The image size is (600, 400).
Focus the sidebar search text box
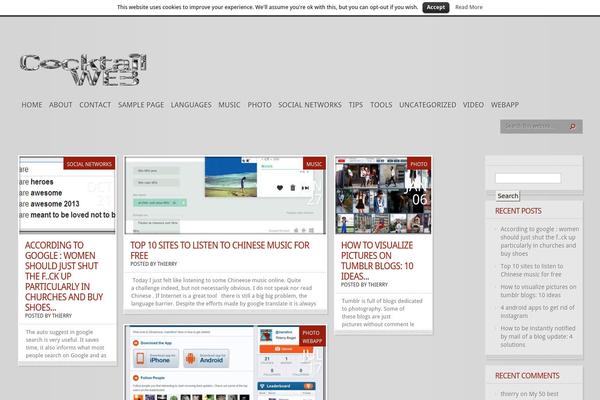(x=528, y=178)
